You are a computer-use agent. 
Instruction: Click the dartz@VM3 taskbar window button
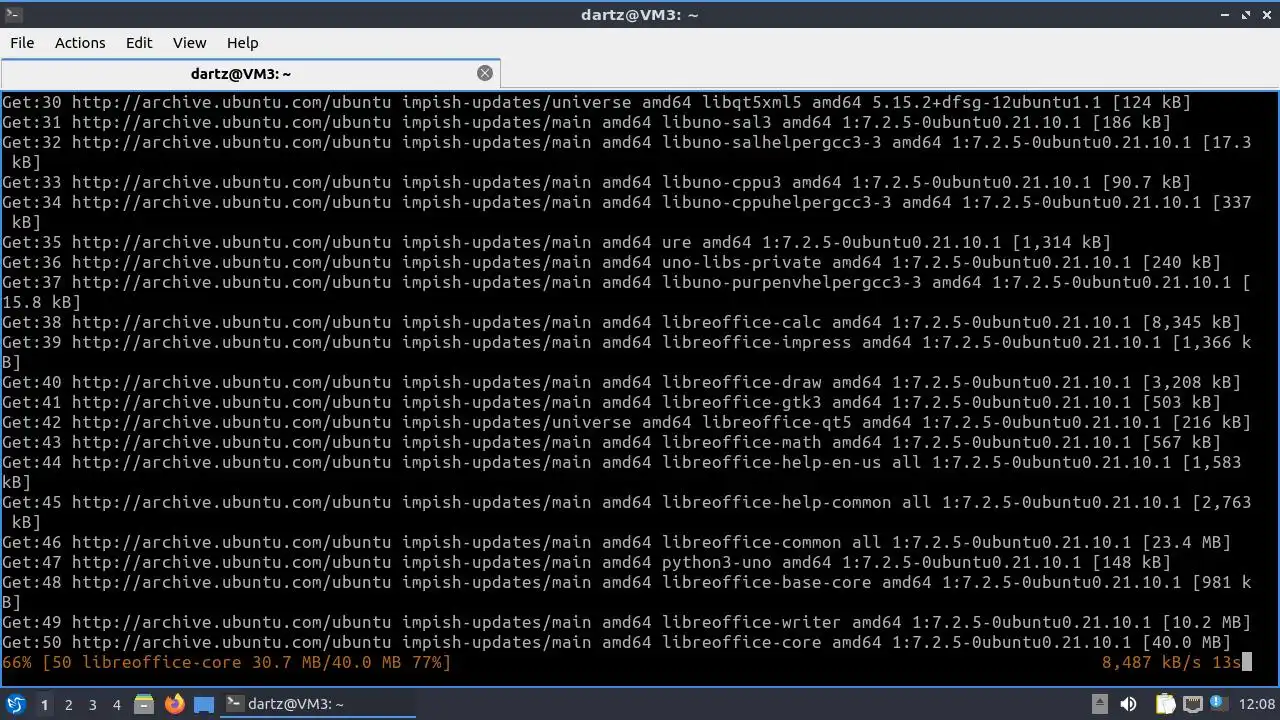(x=318, y=705)
